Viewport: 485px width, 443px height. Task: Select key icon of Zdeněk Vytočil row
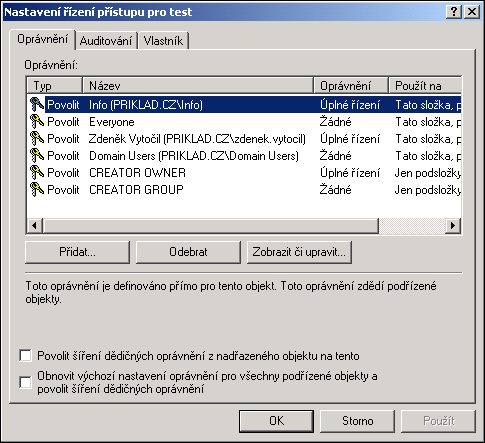(x=37, y=138)
